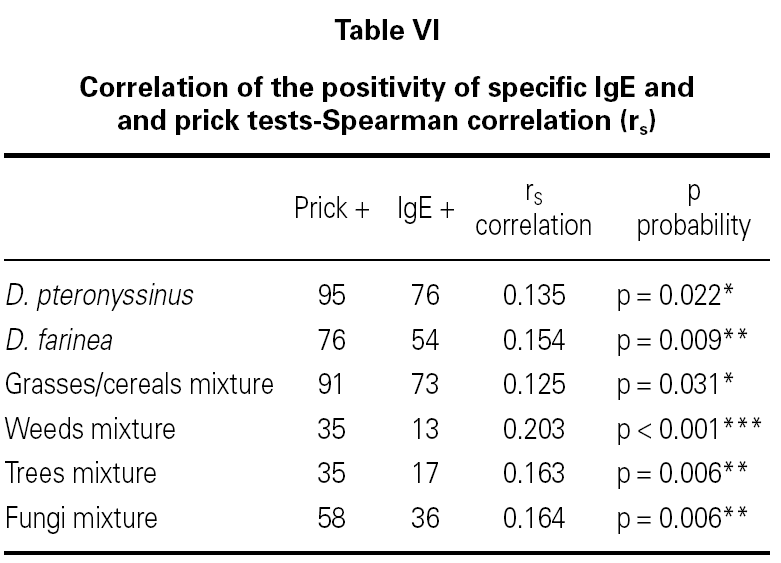Click the p probability column header

[692, 209]
